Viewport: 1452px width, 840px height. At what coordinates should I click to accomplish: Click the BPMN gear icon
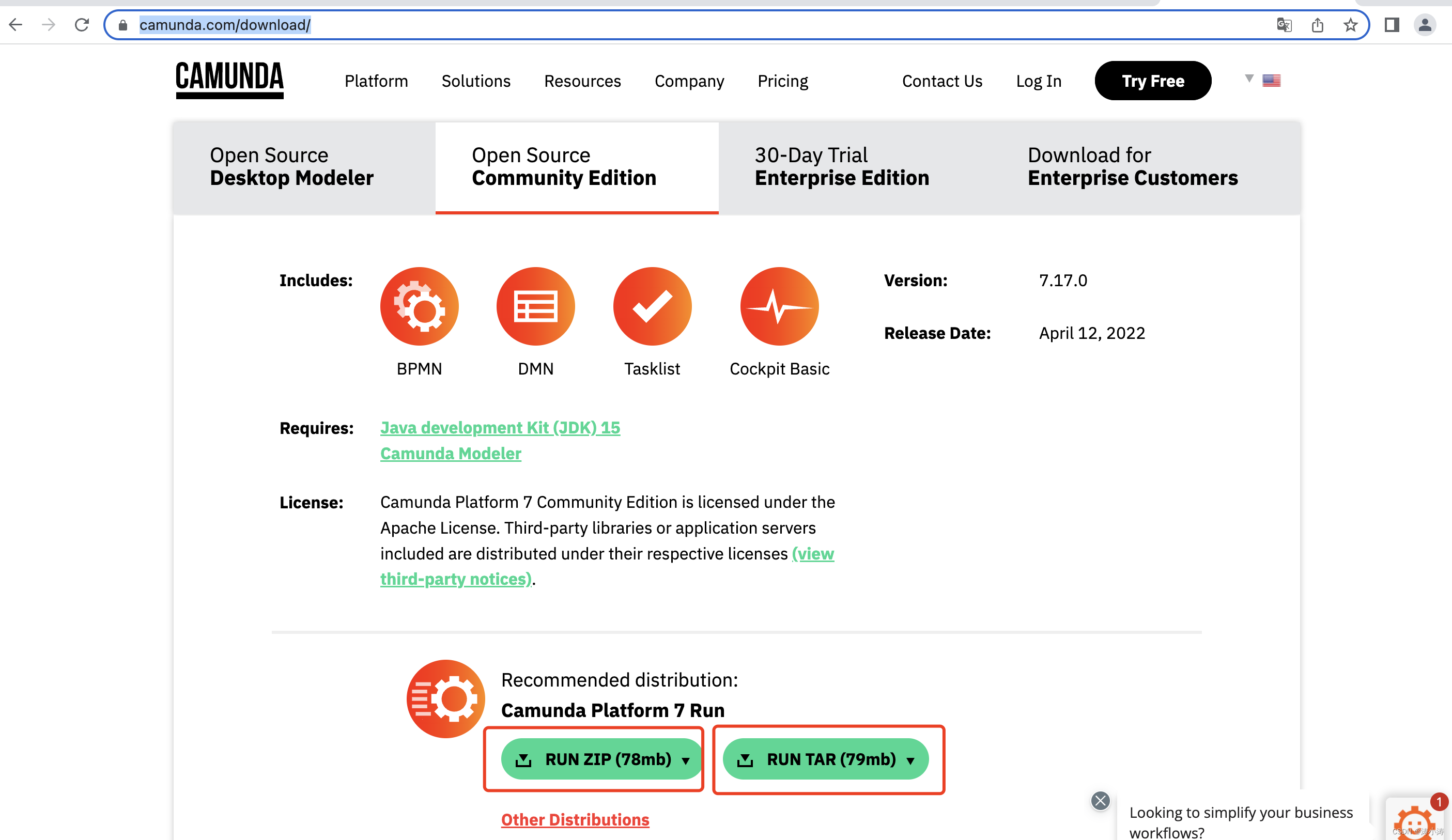pyautogui.click(x=420, y=306)
